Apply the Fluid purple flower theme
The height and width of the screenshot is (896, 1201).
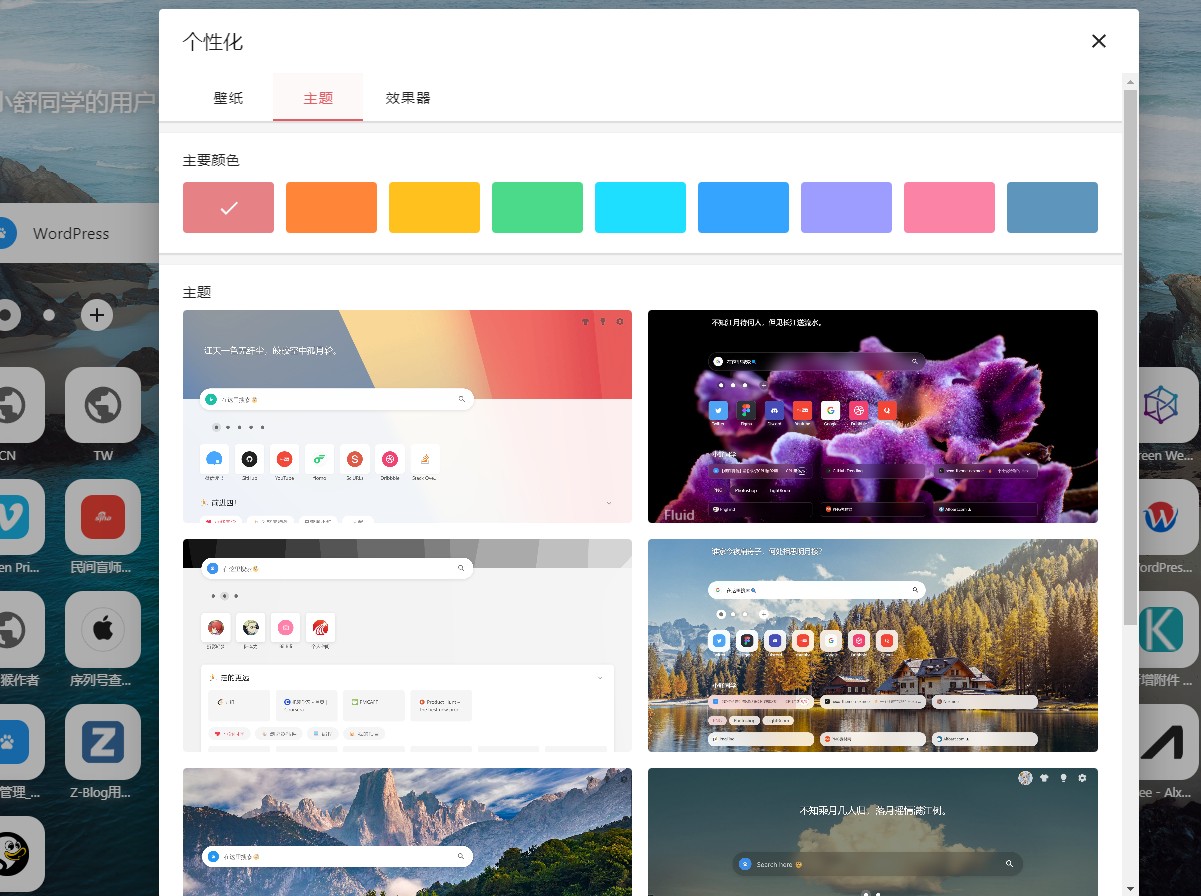point(873,416)
